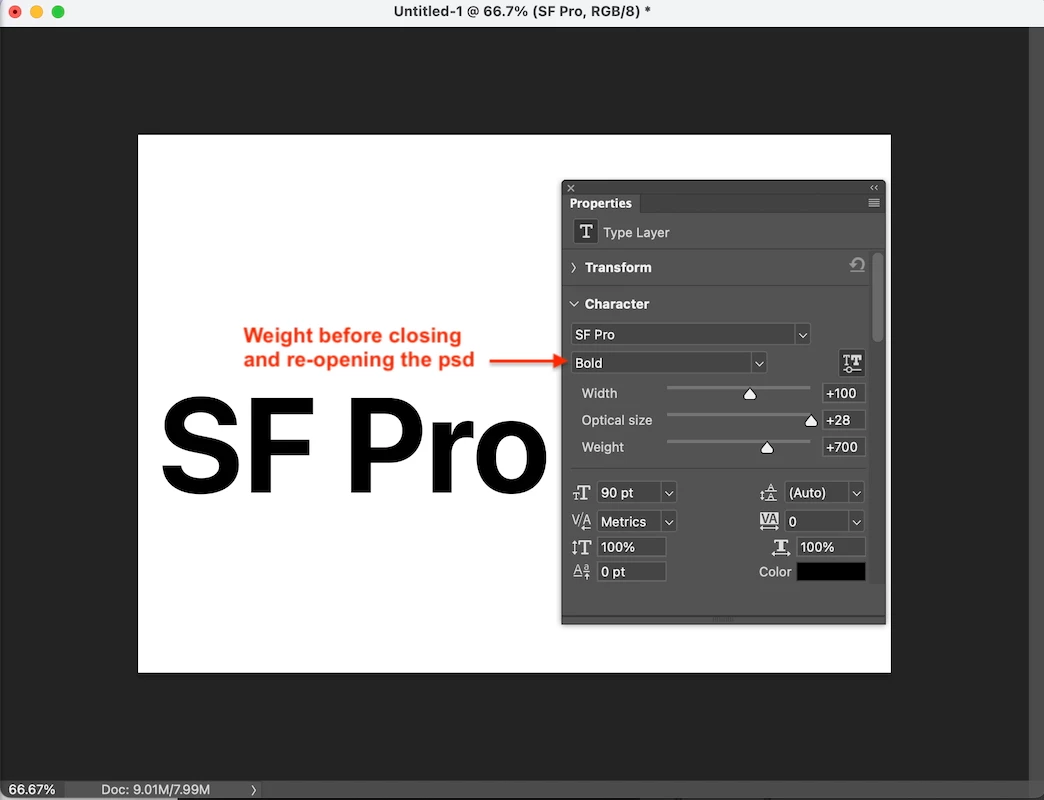
Task: Open the variable font settings icon button
Action: [852, 363]
